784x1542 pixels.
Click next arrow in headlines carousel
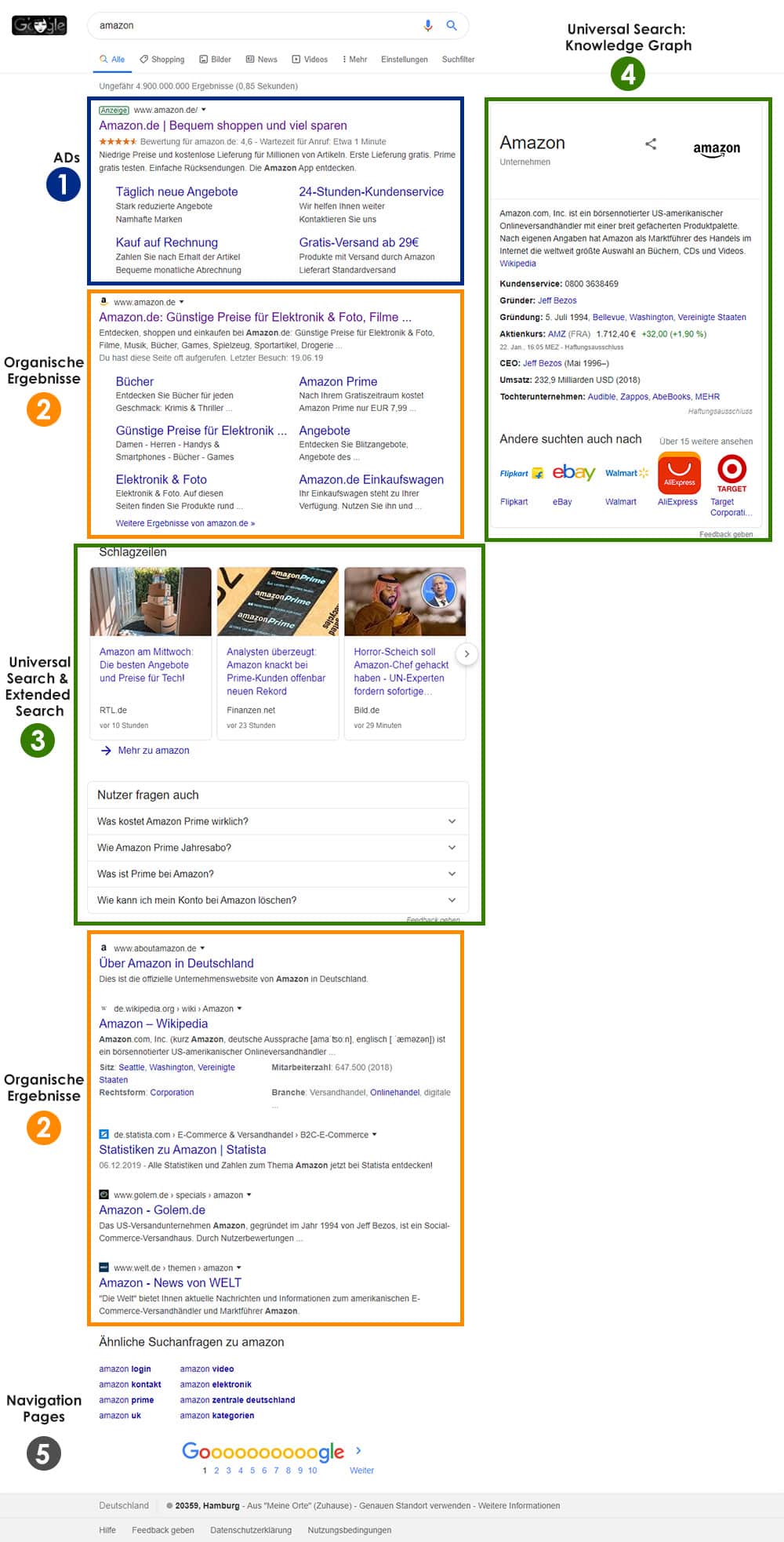(x=466, y=653)
